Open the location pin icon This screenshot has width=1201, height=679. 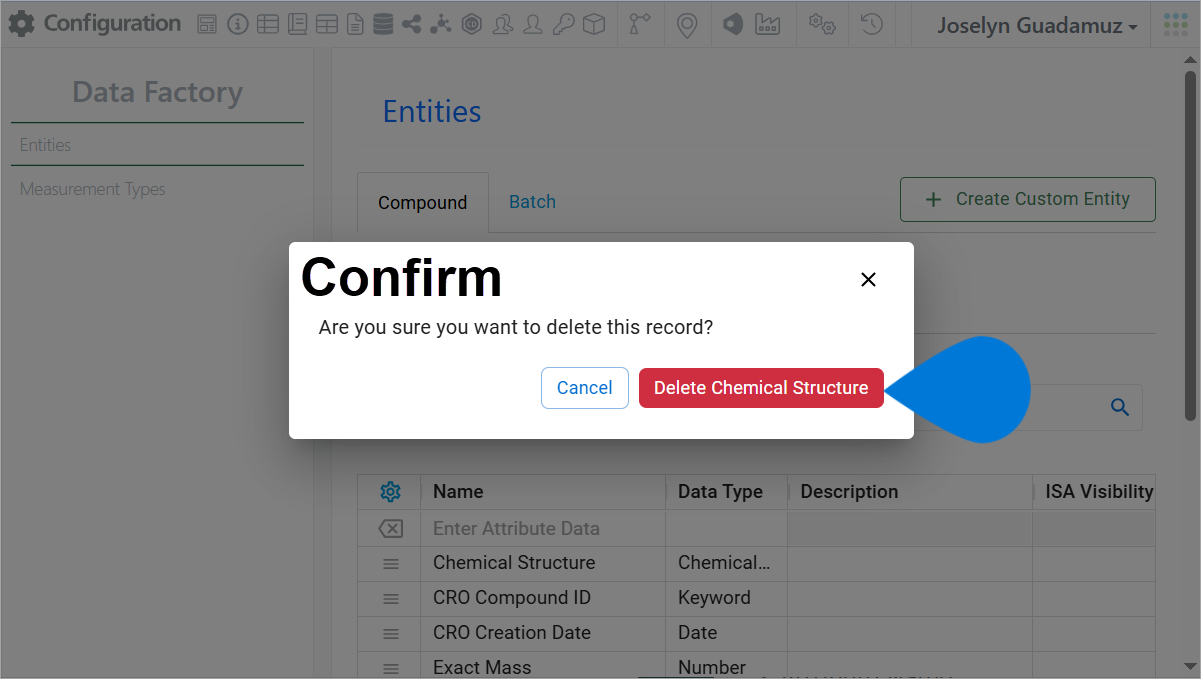click(x=687, y=25)
